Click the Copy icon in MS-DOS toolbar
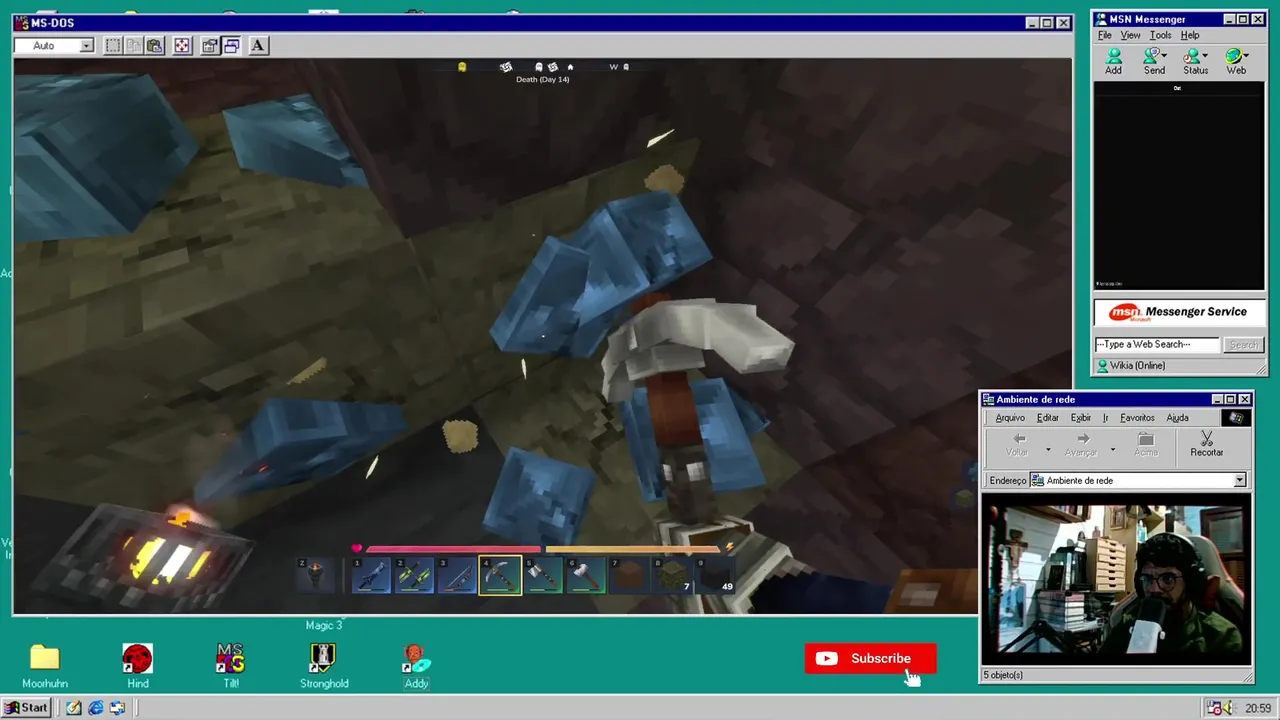The height and width of the screenshot is (720, 1280). [x=134, y=45]
